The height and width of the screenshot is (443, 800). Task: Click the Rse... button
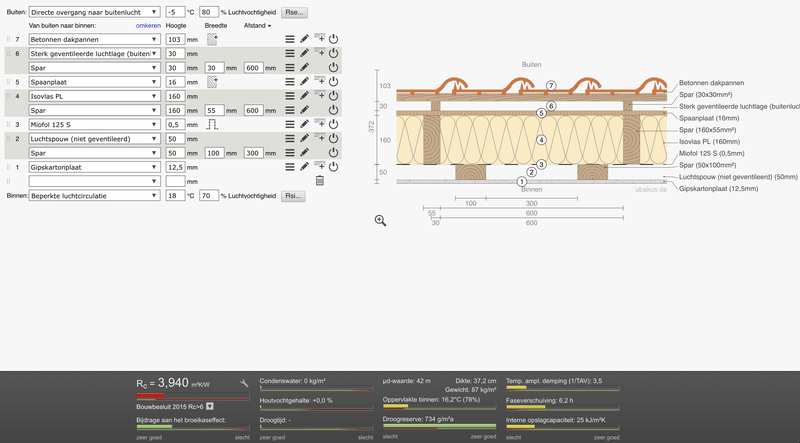293,13
